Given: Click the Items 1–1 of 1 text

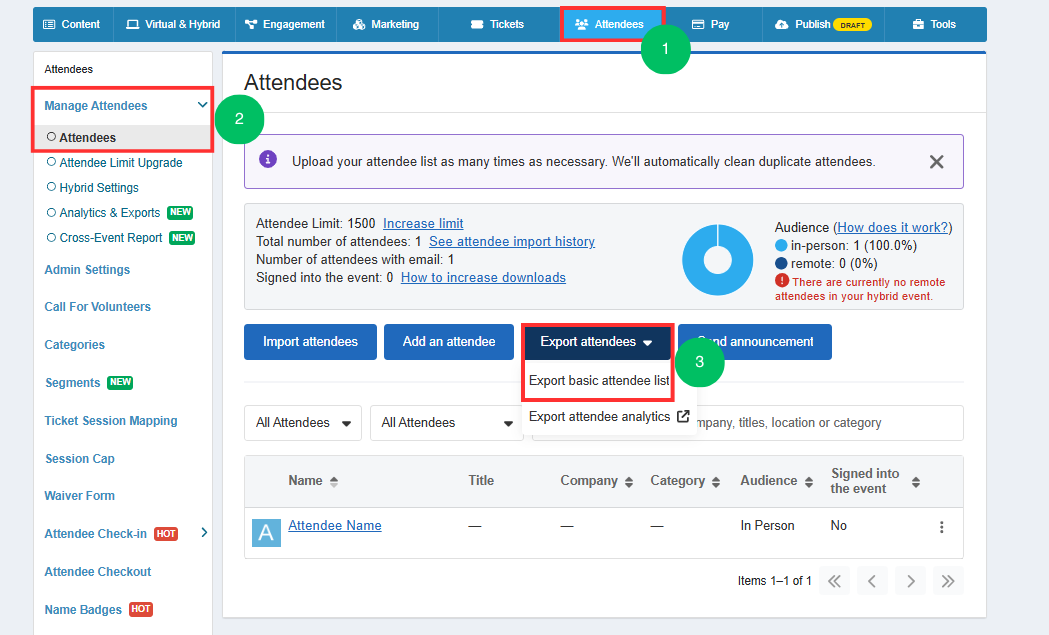Looking at the screenshot, I should tap(775, 581).
